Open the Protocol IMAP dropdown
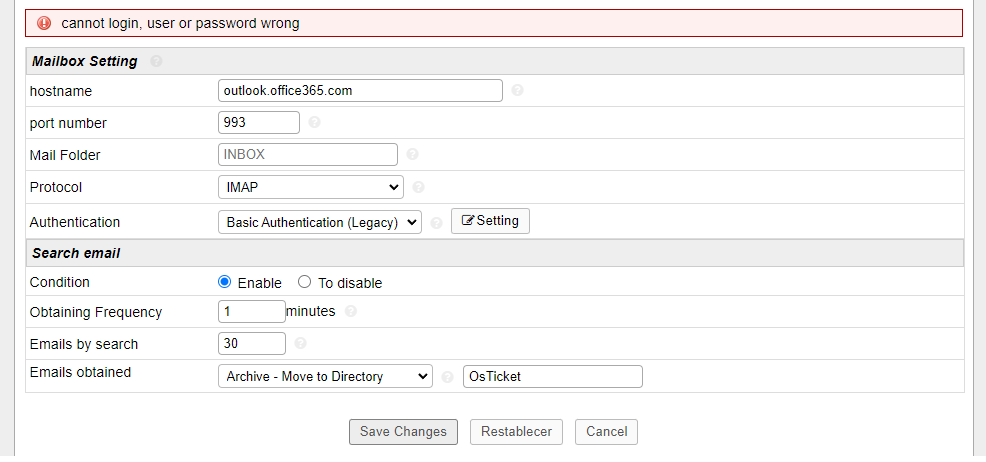 (310, 187)
